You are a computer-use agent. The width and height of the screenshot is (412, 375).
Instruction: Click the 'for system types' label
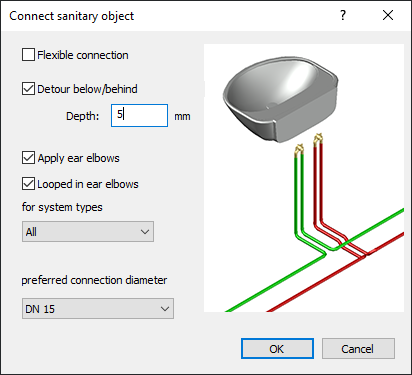pos(62,207)
